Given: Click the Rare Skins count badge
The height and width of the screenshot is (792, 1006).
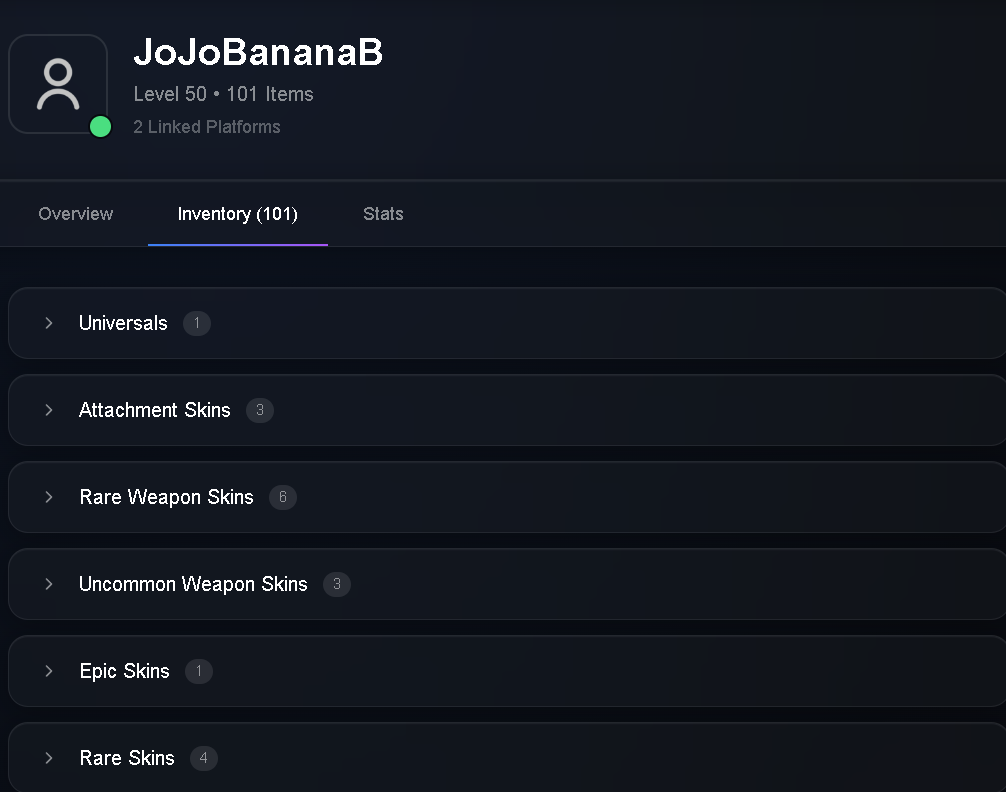Looking at the screenshot, I should [203, 758].
